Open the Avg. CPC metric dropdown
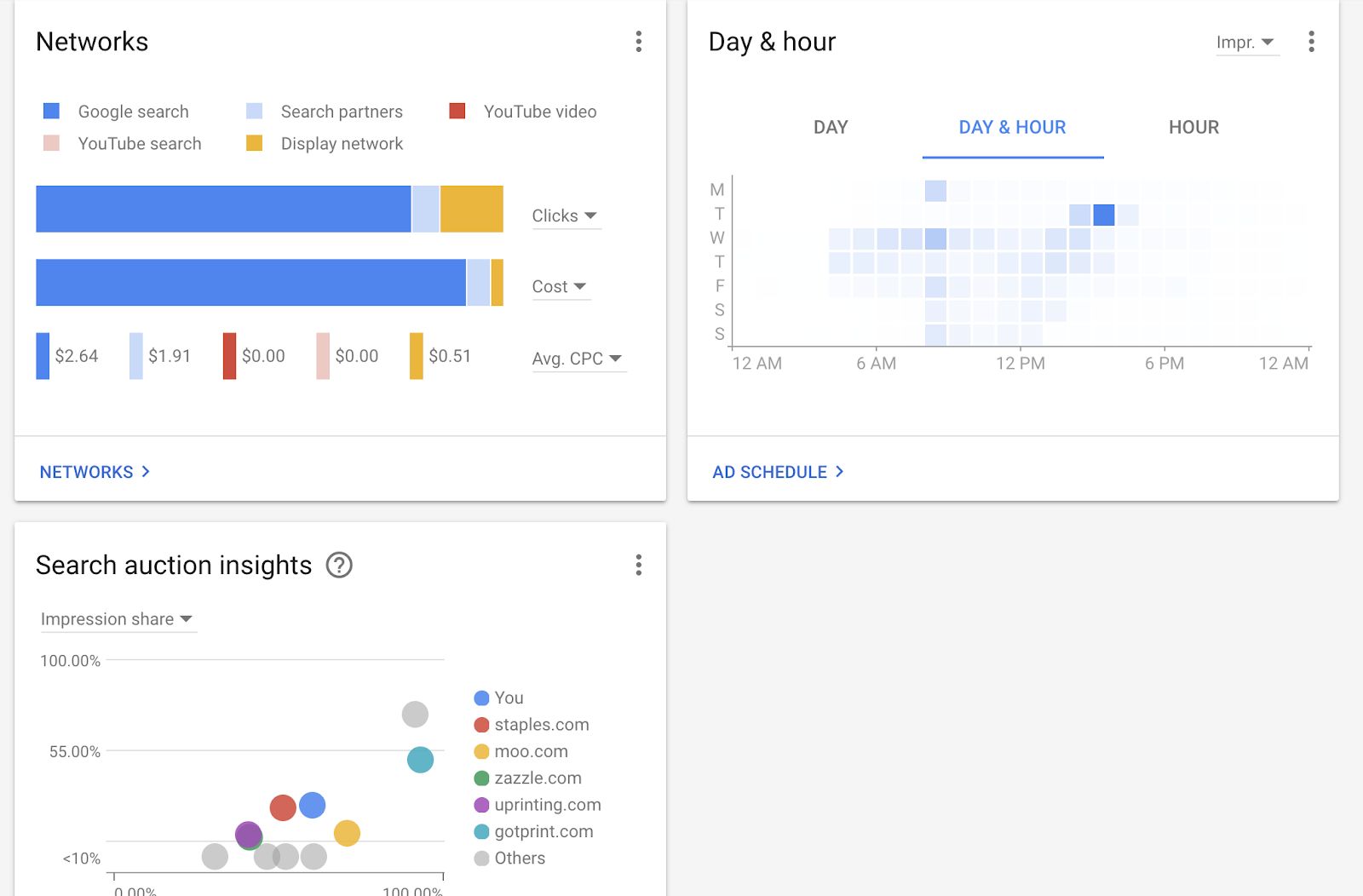Viewport: 1363px width, 896px height. pos(578,359)
